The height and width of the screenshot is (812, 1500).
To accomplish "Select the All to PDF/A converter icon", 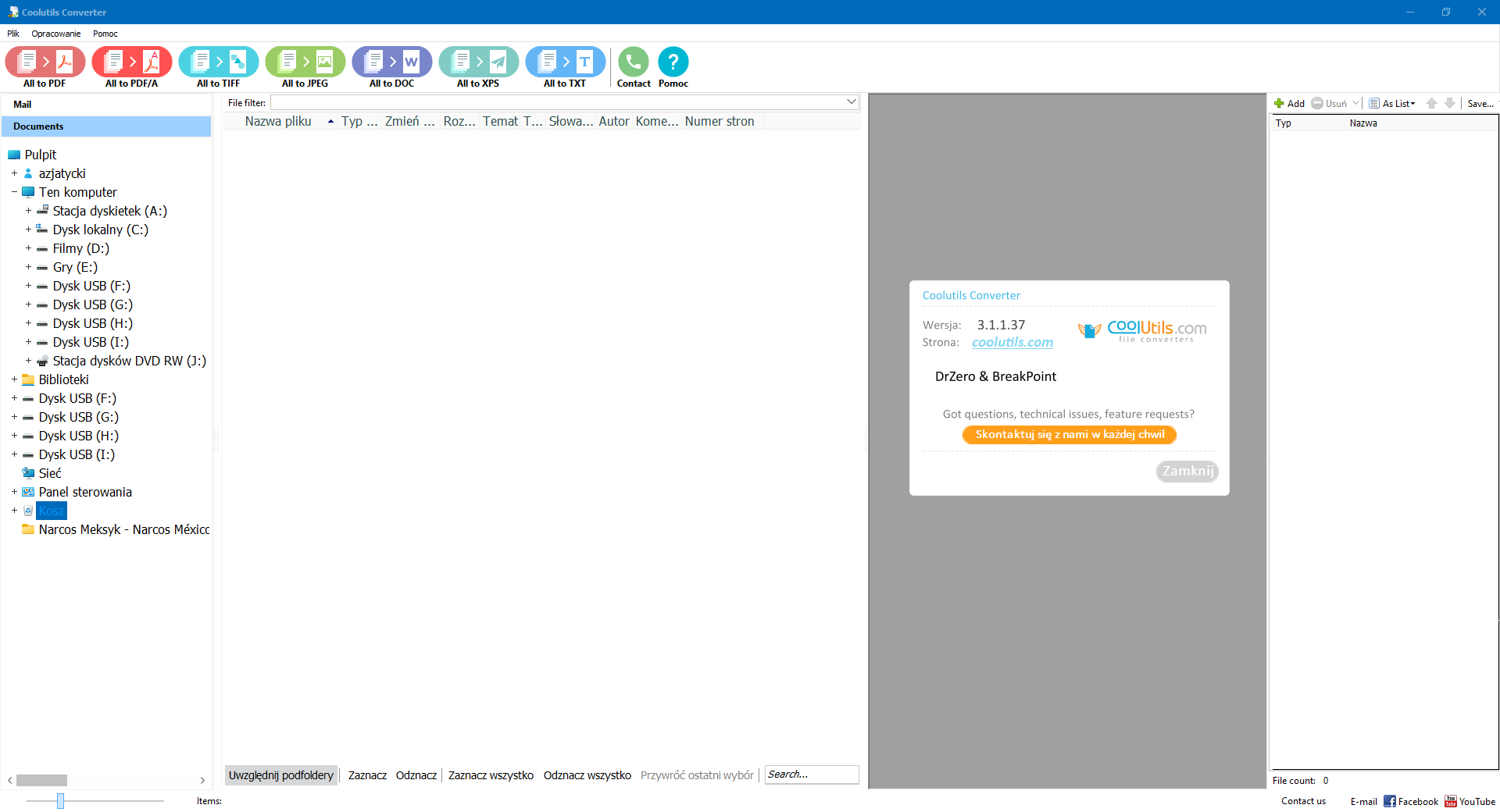I will 132,62.
